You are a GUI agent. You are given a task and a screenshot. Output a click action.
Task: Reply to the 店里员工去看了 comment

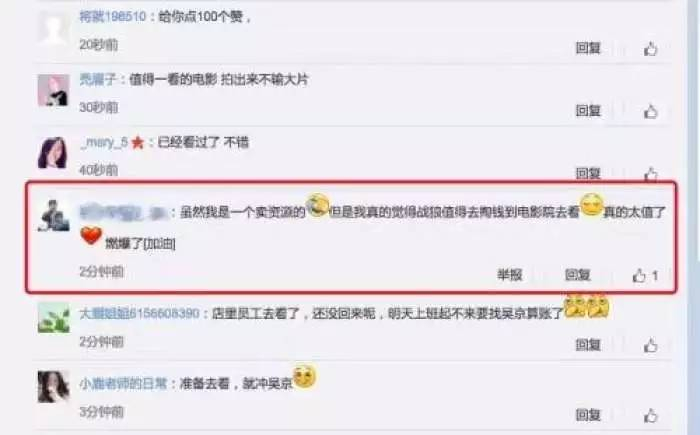pyautogui.click(x=588, y=344)
